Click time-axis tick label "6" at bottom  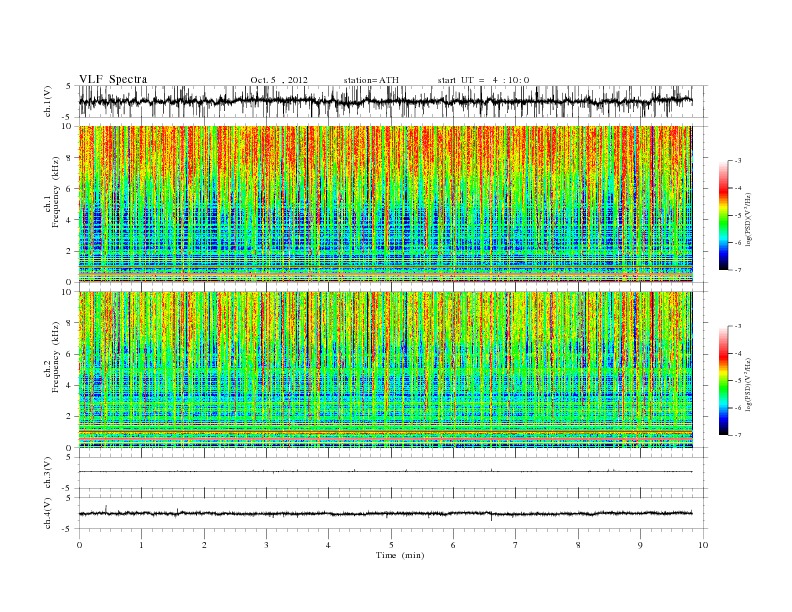click(453, 545)
